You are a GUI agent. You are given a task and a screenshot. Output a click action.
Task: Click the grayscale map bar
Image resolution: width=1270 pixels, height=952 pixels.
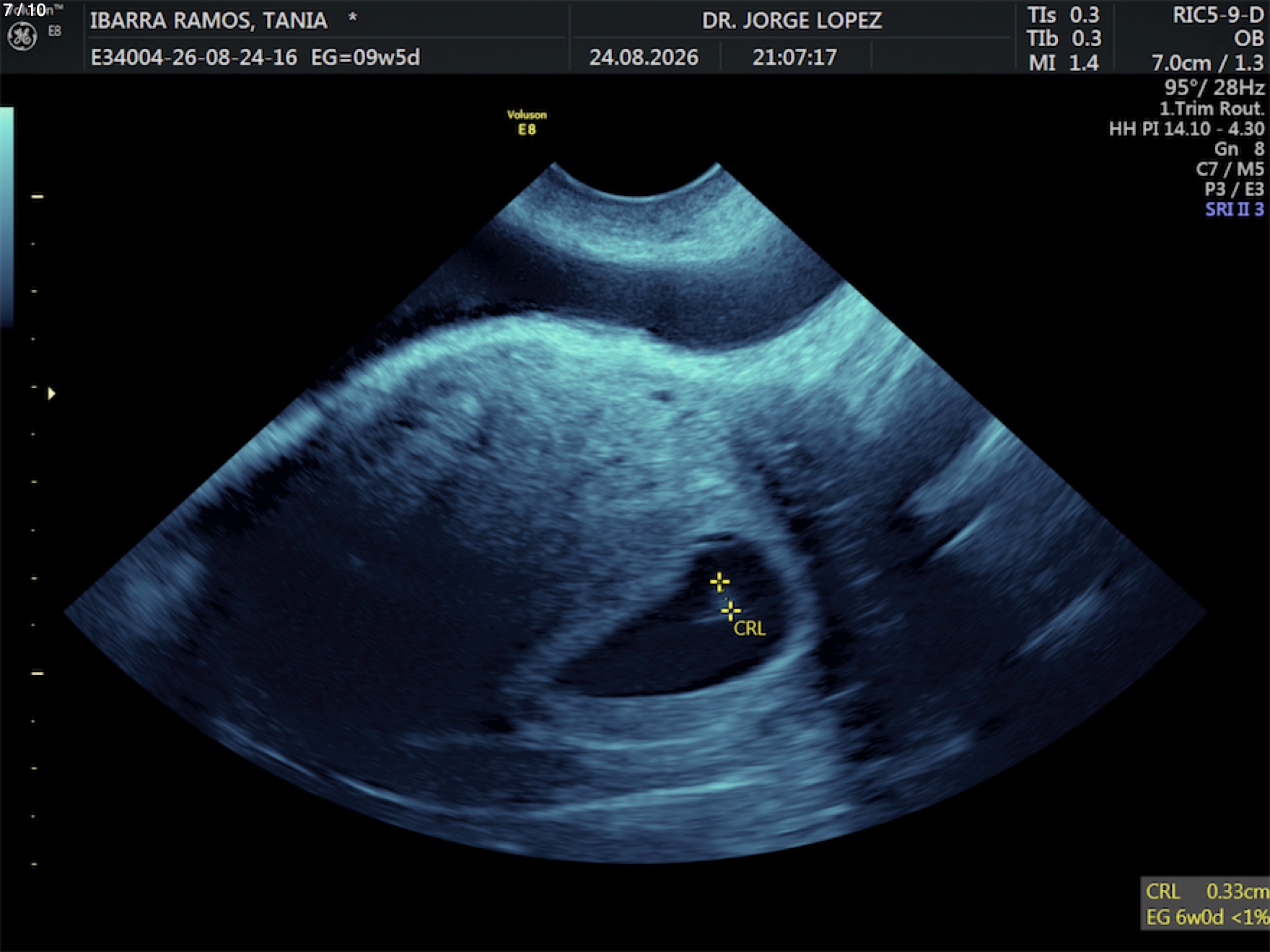click(x=6, y=216)
